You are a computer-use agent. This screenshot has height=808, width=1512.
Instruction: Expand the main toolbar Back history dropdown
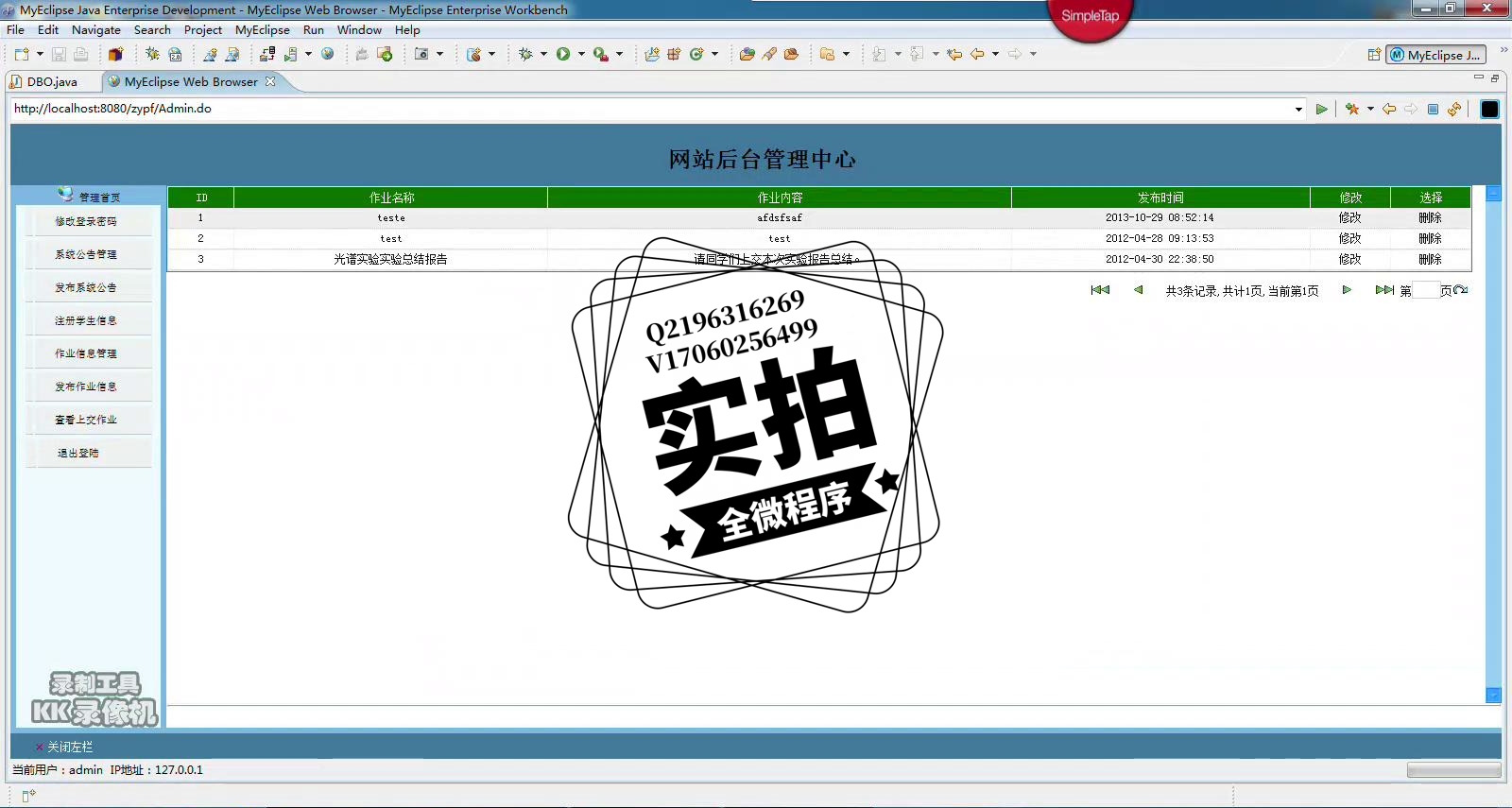click(995, 54)
